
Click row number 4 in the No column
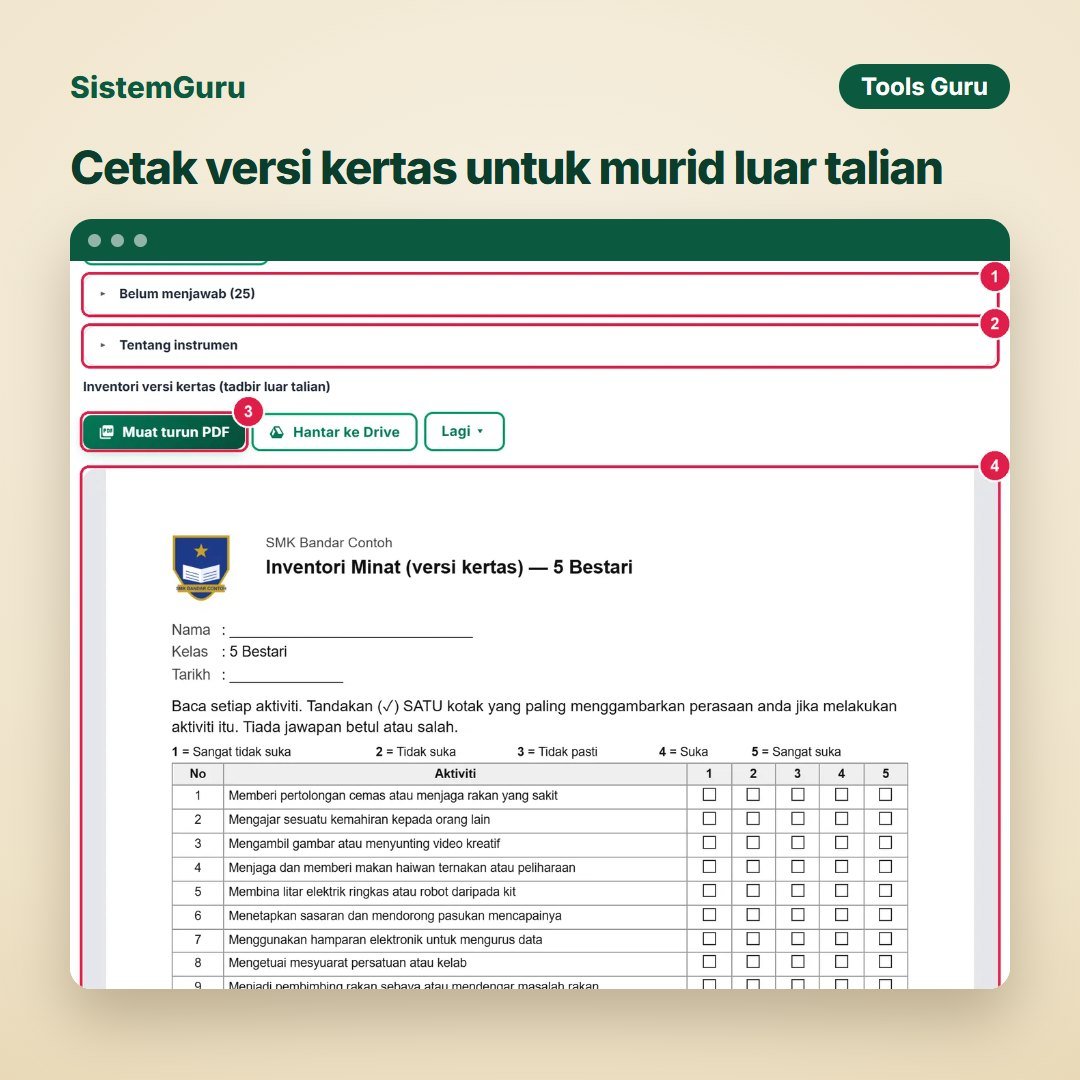pyautogui.click(x=198, y=868)
